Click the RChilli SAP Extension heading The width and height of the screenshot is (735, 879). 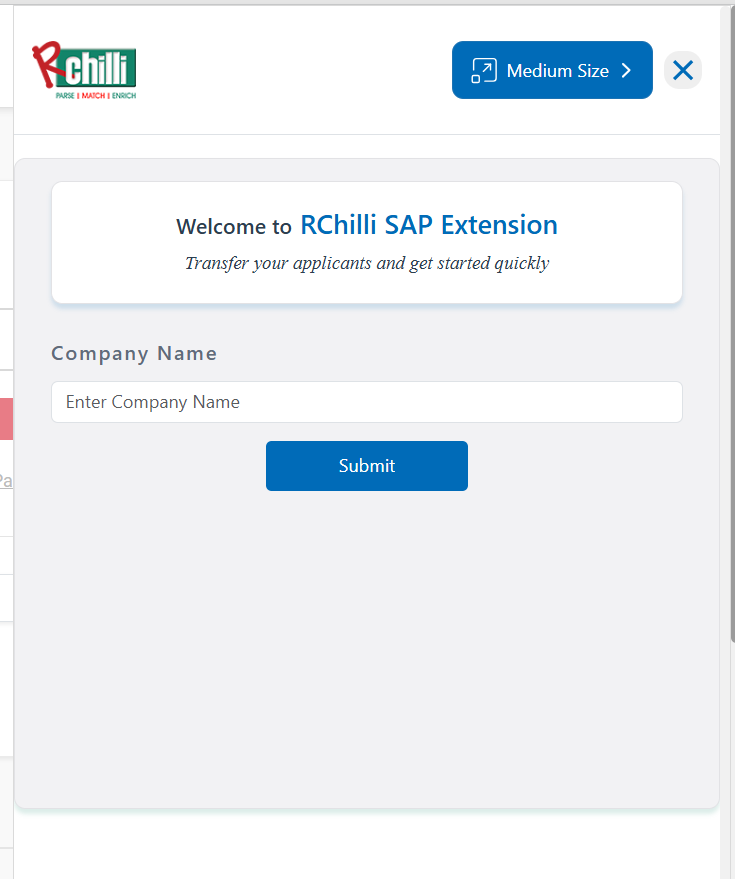pyautogui.click(x=429, y=225)
